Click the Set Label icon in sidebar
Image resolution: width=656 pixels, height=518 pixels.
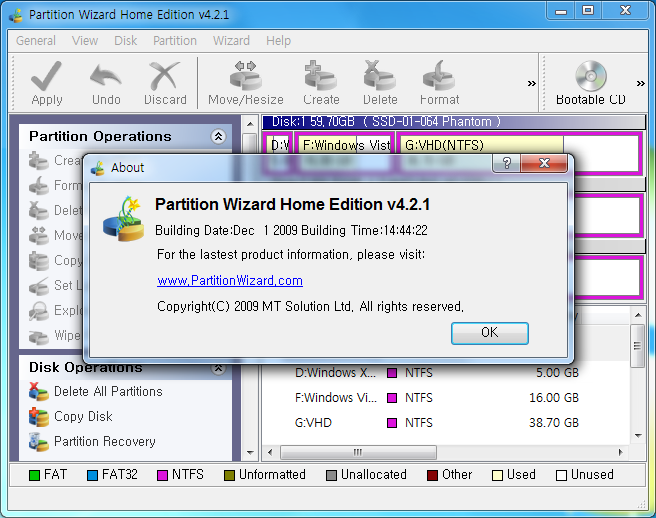click(38, 286)
